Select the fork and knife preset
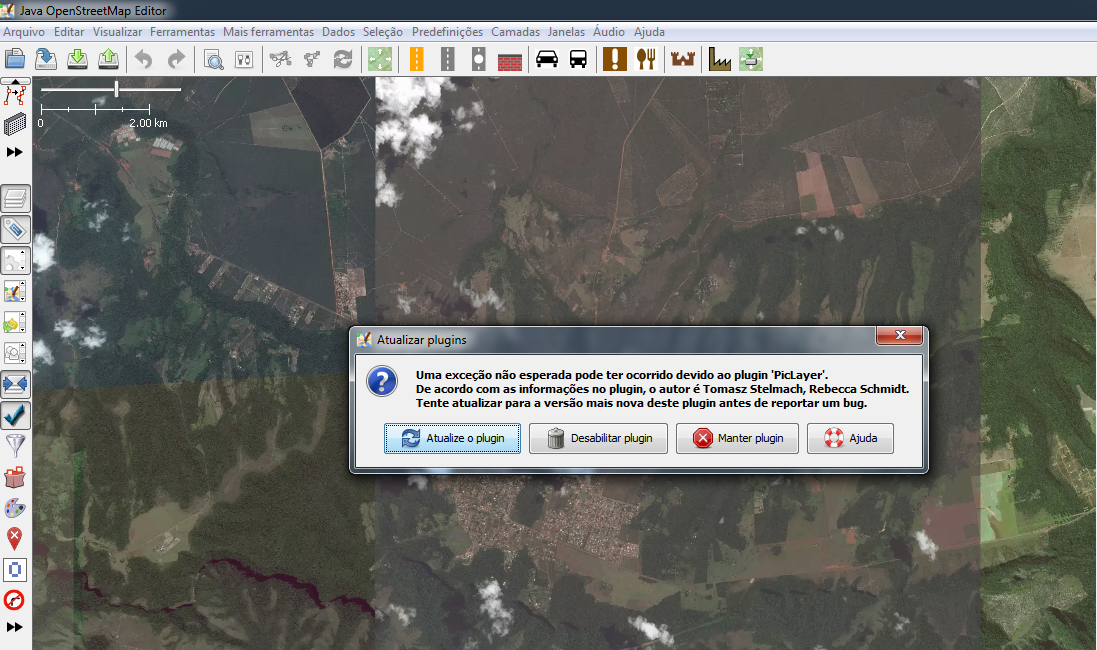This screenshot has height=650, width=1097. [646, 59]
